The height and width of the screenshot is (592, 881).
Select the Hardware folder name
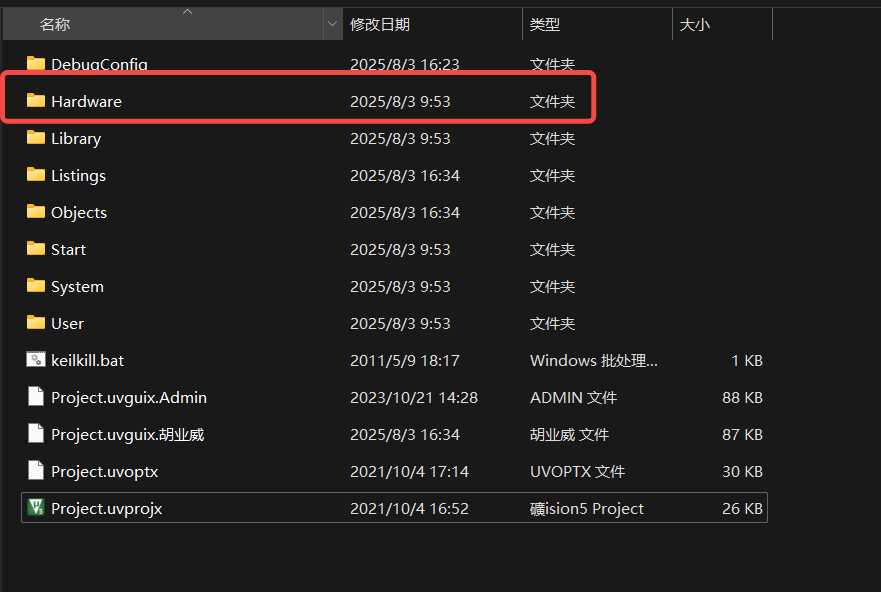tap(87, 102)
